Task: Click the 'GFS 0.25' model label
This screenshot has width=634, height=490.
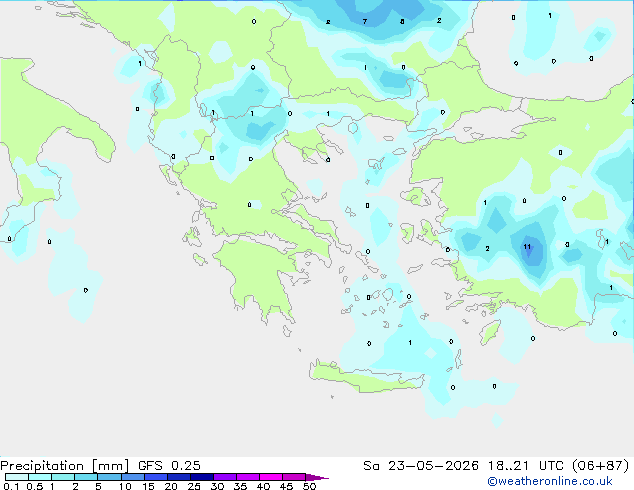Action: coord(169,466)
